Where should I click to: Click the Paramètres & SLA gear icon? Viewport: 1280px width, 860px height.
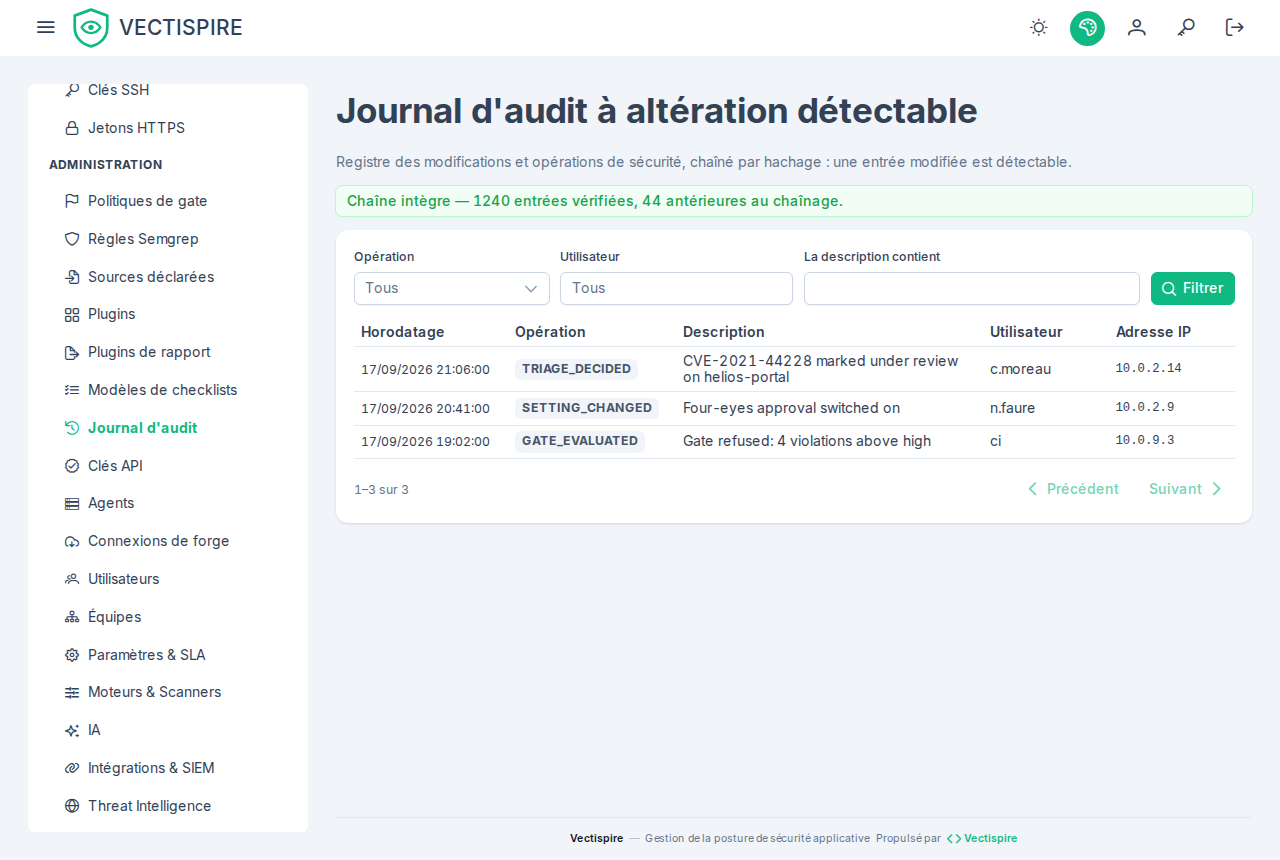click(72, 655)
